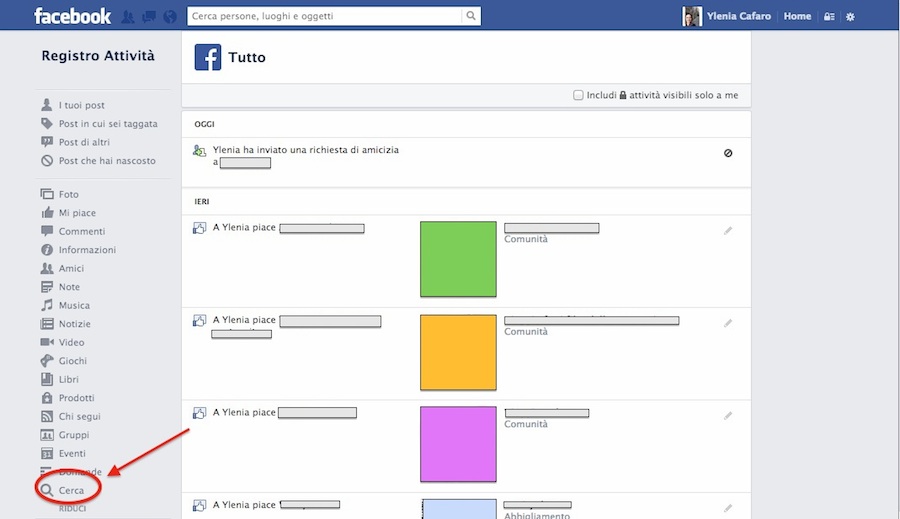Open the green page thumbnail
The width and height of the screenshot is (900, 519).
[x=458, y=259]
